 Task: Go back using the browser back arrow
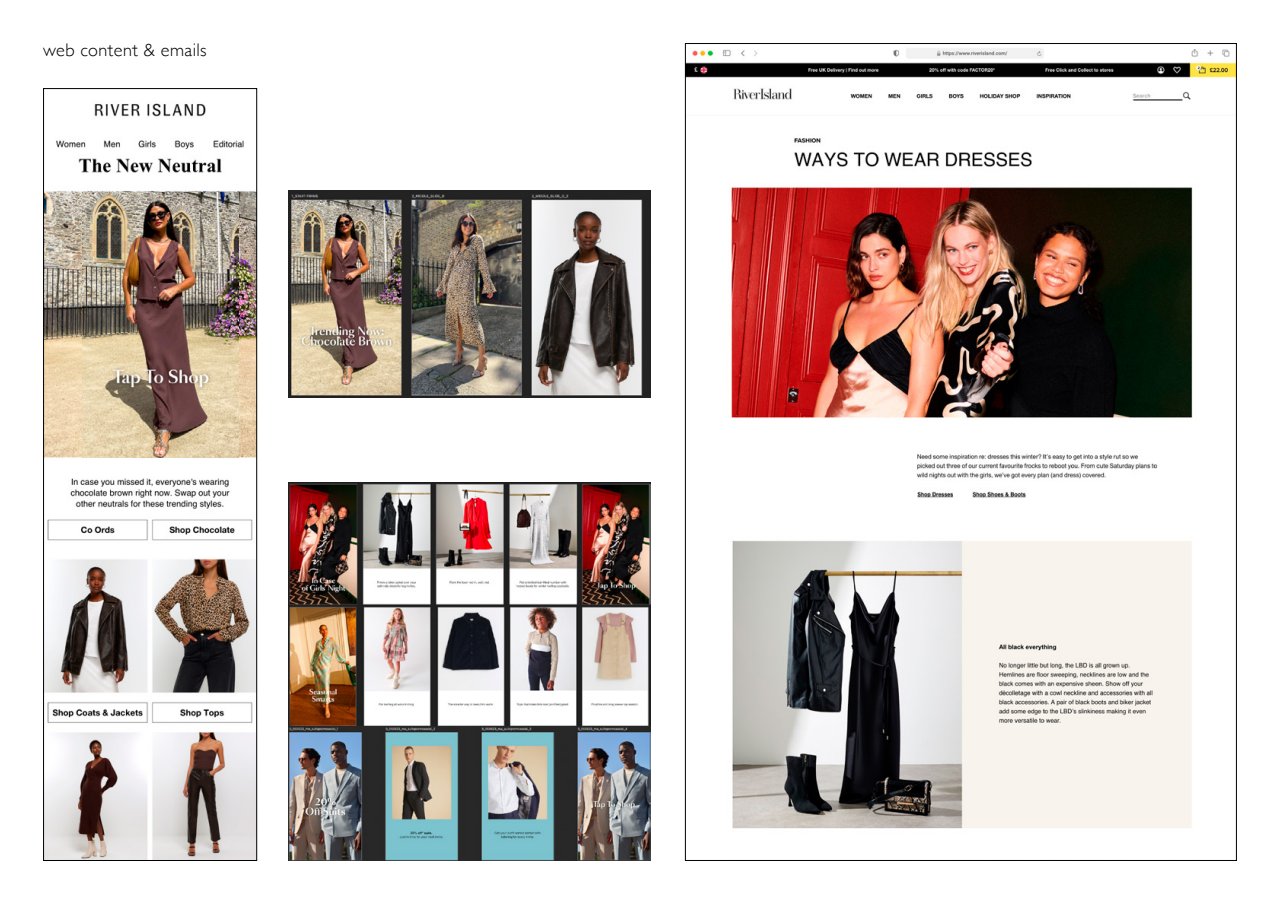tap(743, 53)
